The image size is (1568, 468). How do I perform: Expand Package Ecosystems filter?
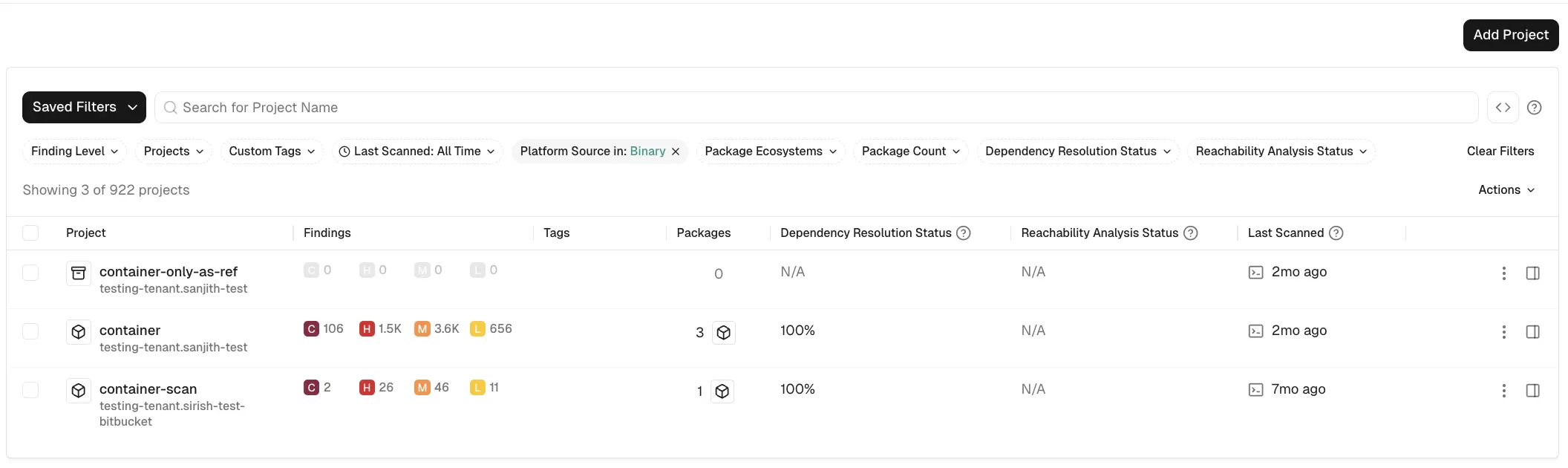(x=771, y=152)
